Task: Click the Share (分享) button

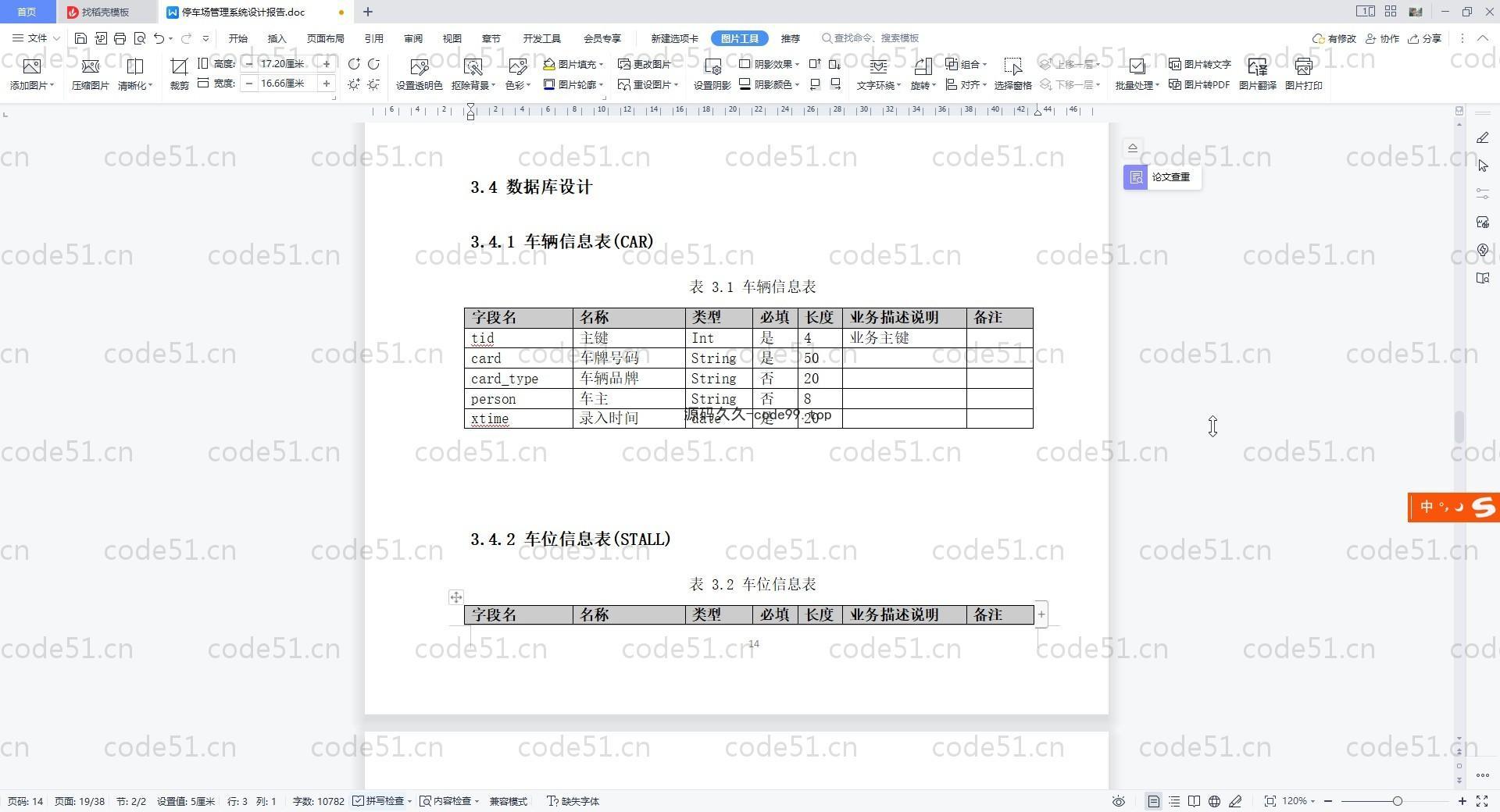Action: 1424,38
